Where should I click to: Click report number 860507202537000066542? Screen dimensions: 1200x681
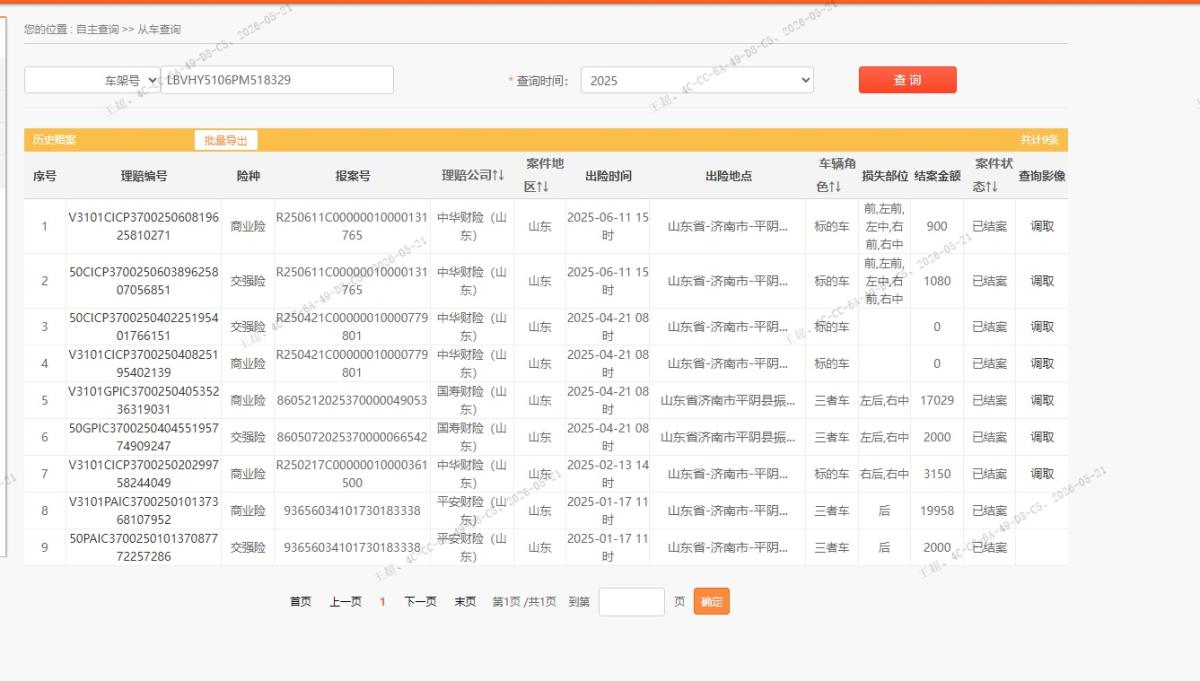coord(352,437)
